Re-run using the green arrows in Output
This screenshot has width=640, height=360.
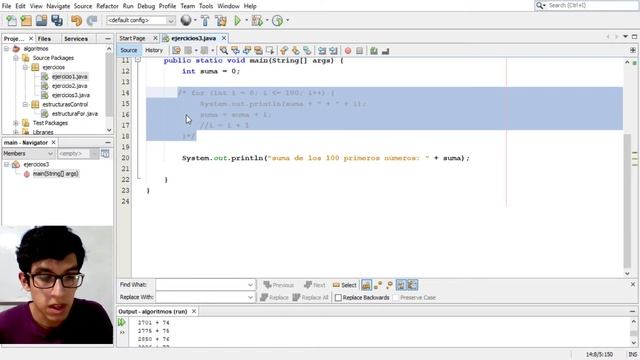coord(122,322)
